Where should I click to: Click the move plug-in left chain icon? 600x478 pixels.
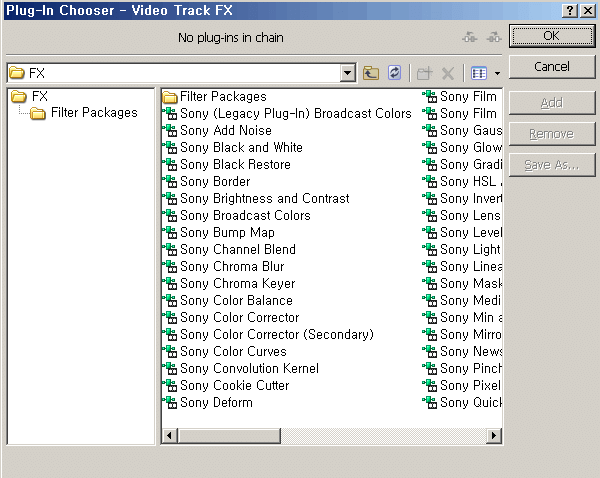[470, 37]
